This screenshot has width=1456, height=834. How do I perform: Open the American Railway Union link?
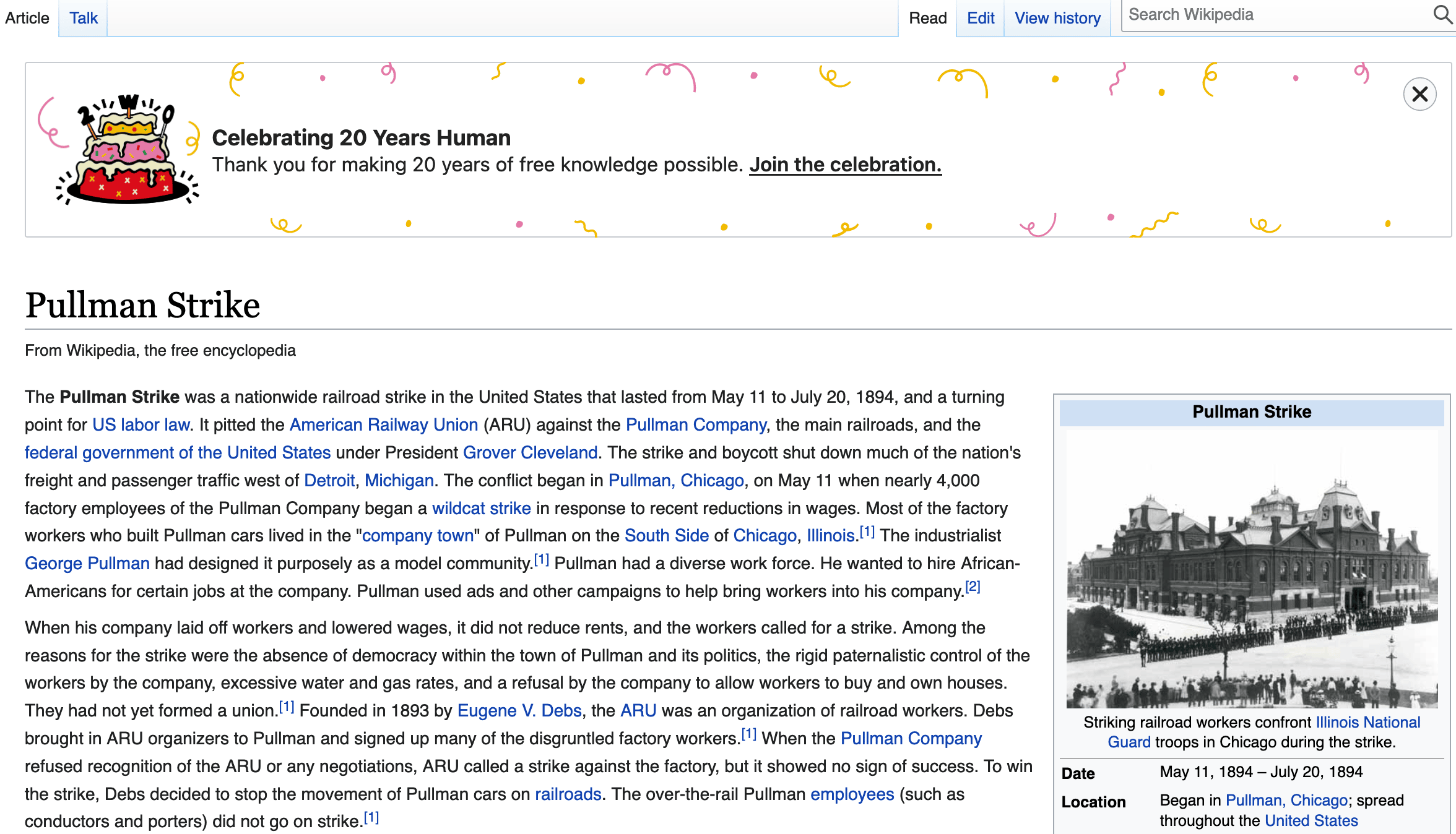click(x=384, y=425)
